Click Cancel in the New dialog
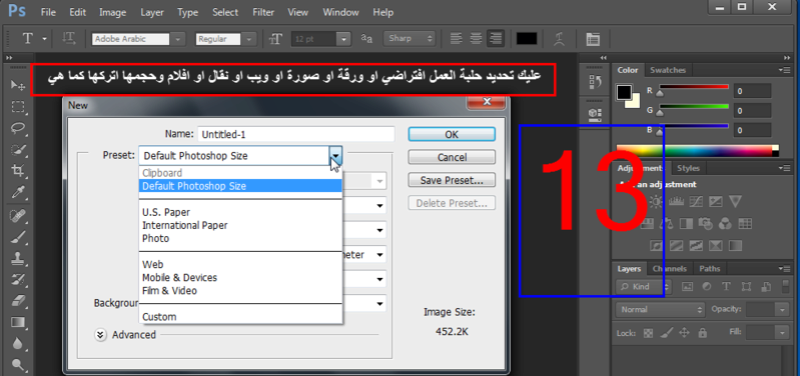 click(452, 157)
